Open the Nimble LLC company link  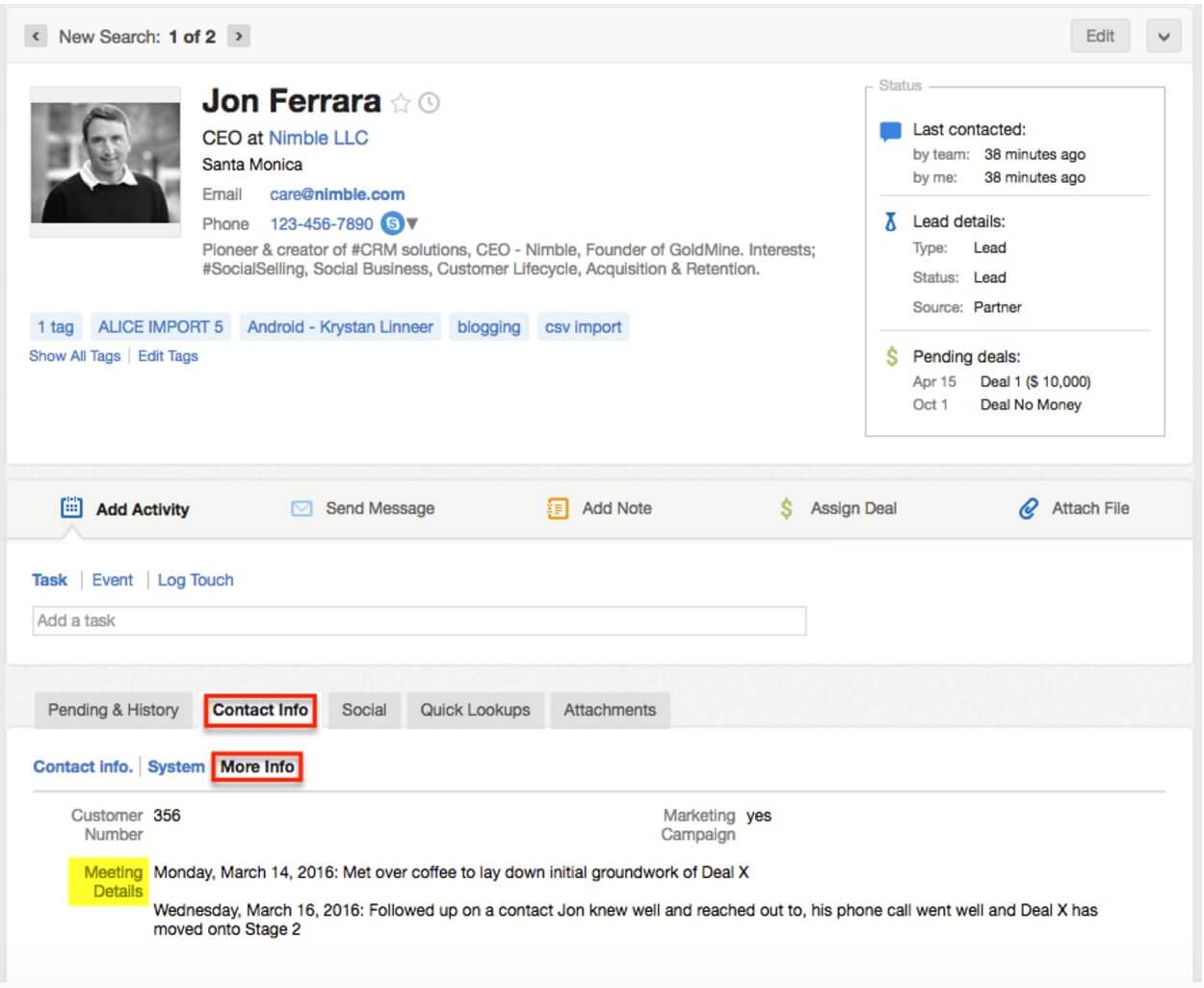(318, 138)
